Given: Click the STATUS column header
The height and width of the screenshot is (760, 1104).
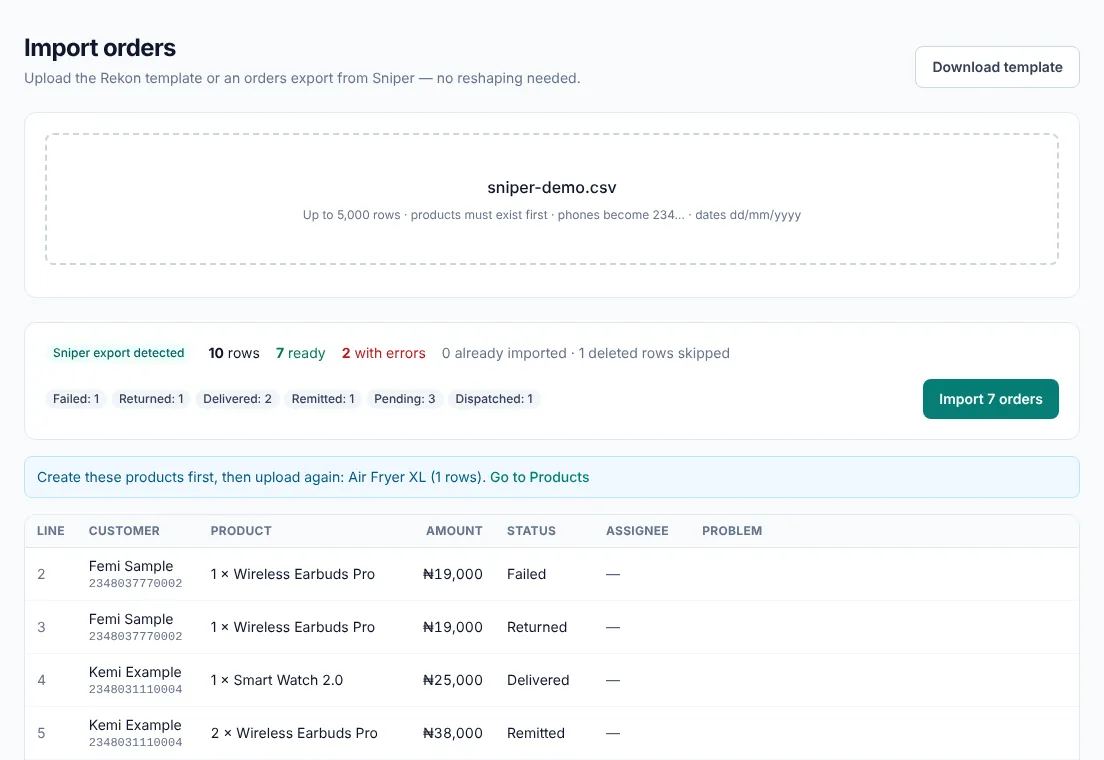Looking at the screenshot, I should (532, 530).
